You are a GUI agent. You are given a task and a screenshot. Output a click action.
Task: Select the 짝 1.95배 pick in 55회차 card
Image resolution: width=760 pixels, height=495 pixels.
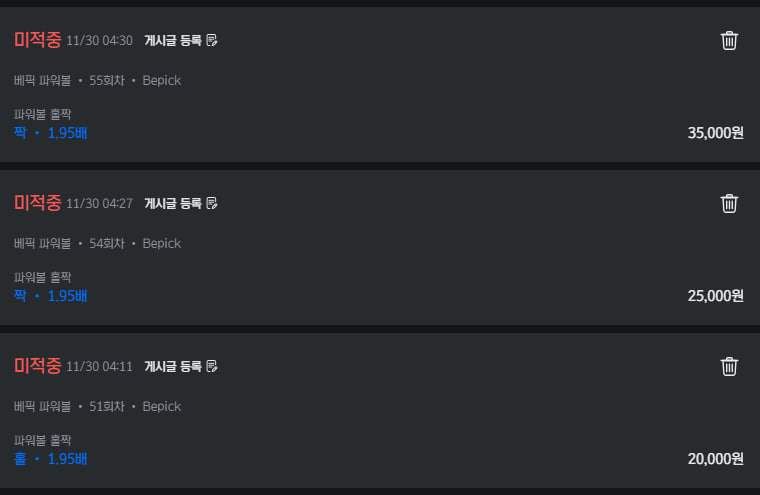point(51,132)
